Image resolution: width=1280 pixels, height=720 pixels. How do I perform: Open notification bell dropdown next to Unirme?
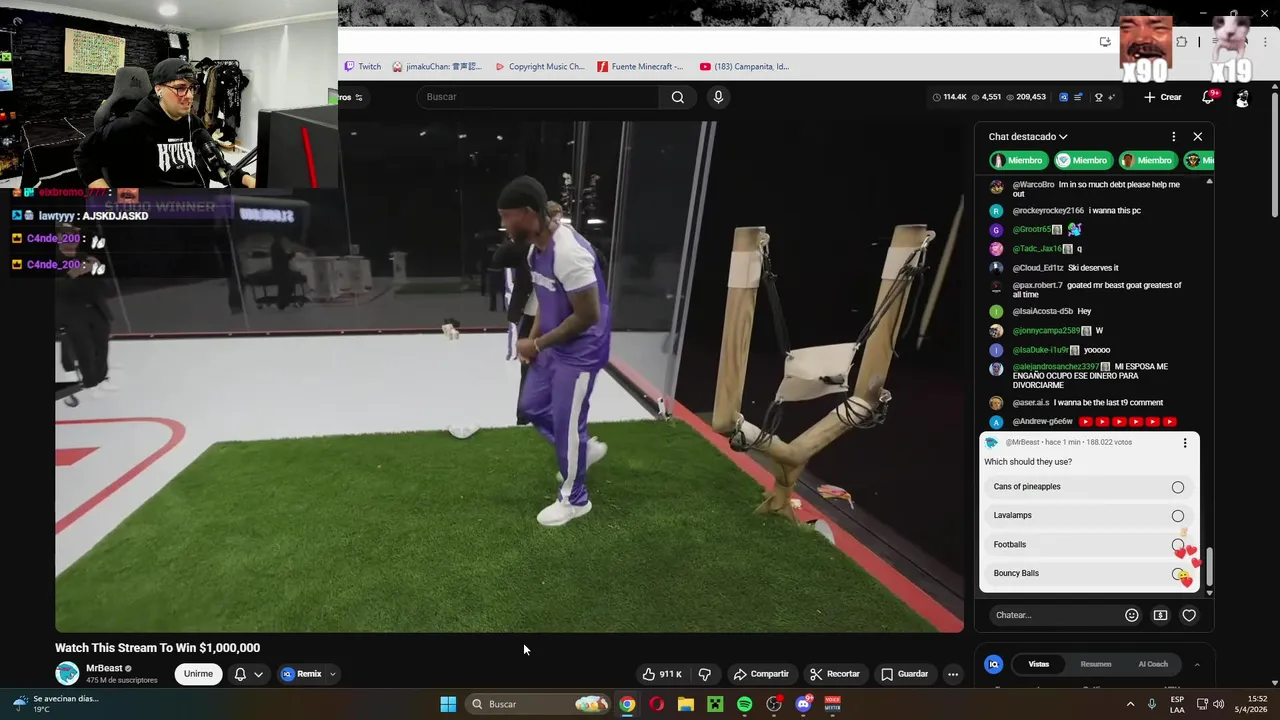248,674
